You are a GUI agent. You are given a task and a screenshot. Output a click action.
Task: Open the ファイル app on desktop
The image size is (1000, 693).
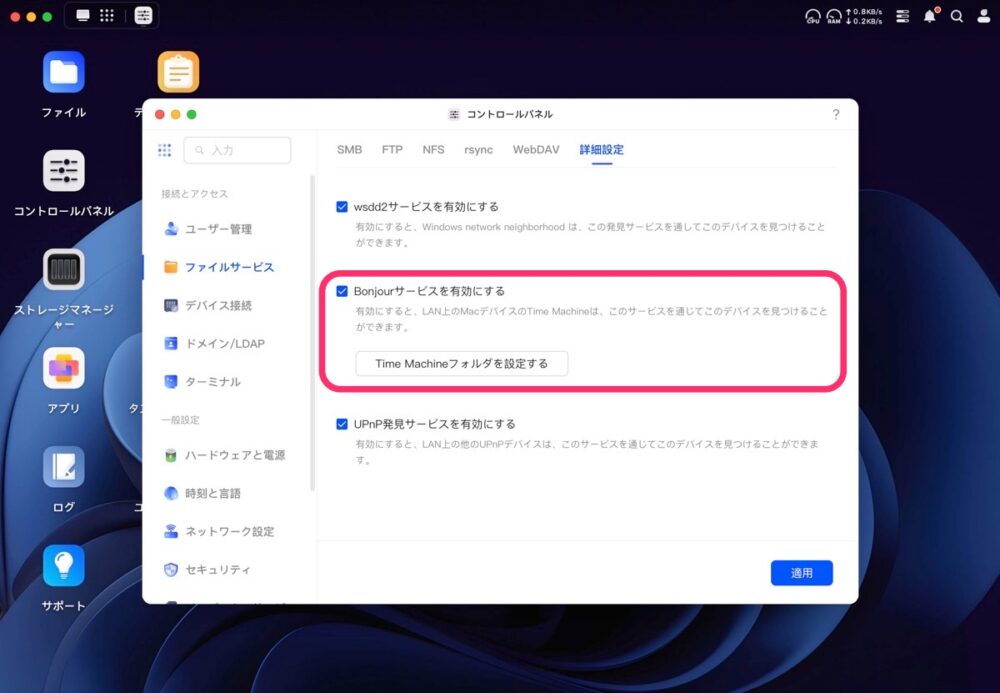64,73
